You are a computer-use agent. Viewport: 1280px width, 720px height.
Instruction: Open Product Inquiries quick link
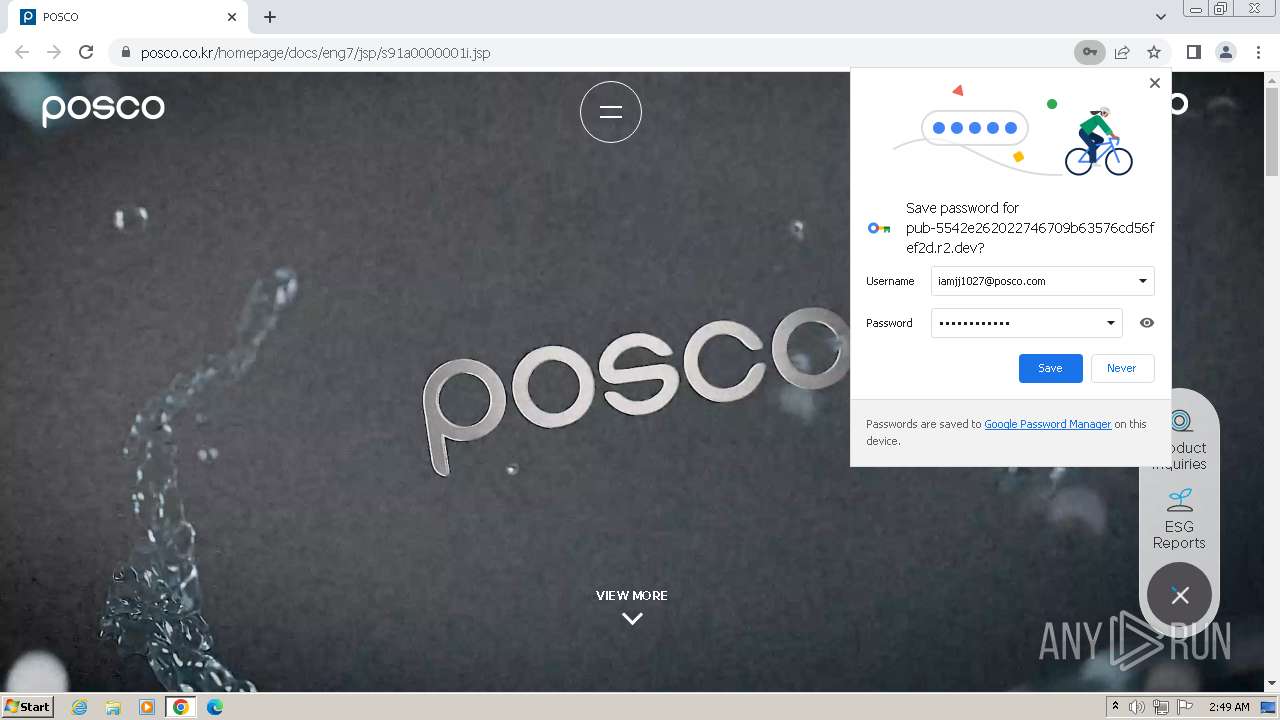[x=1180, y=440]
